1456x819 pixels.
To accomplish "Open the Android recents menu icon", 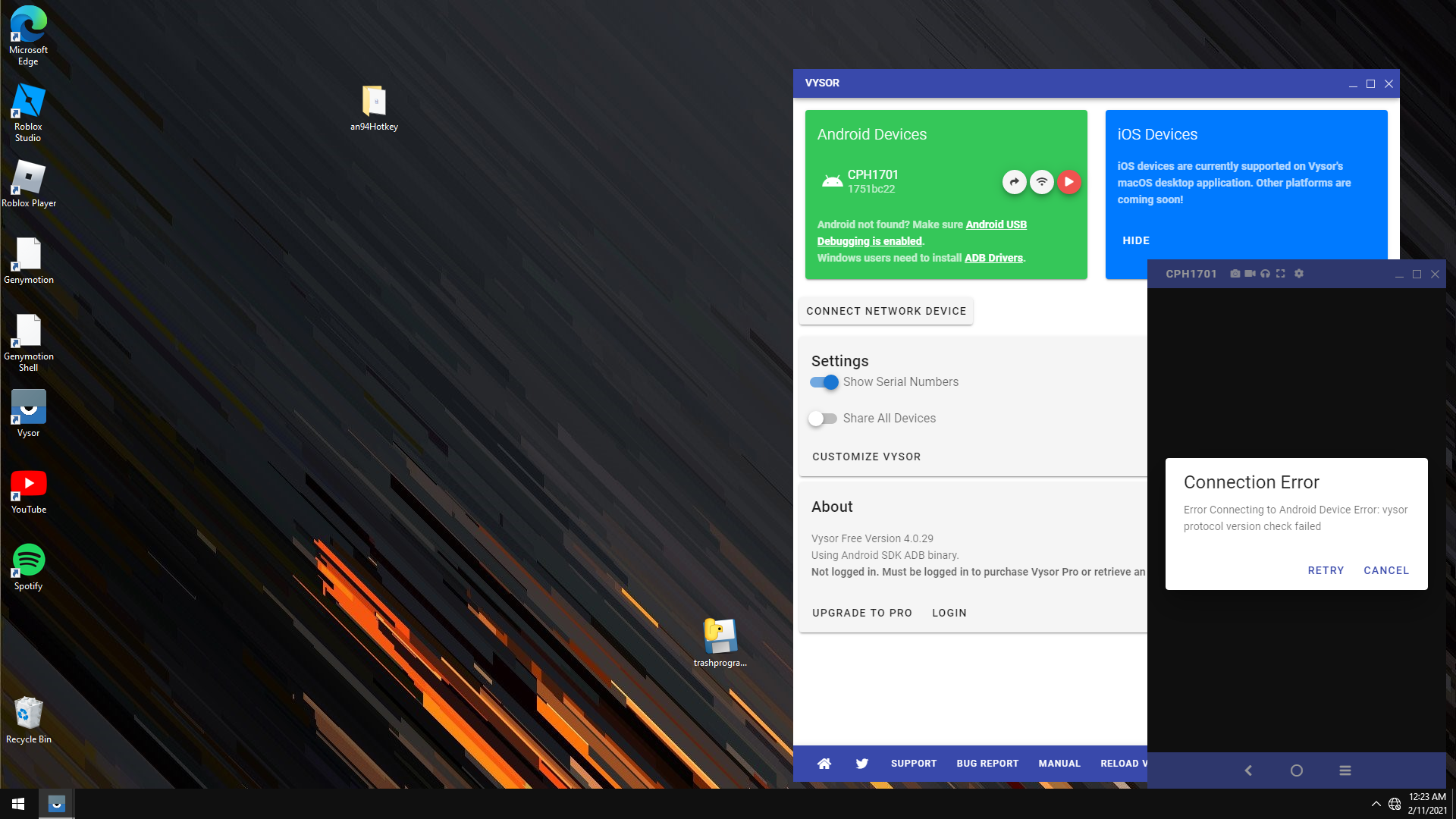I will pos(1345,770).
